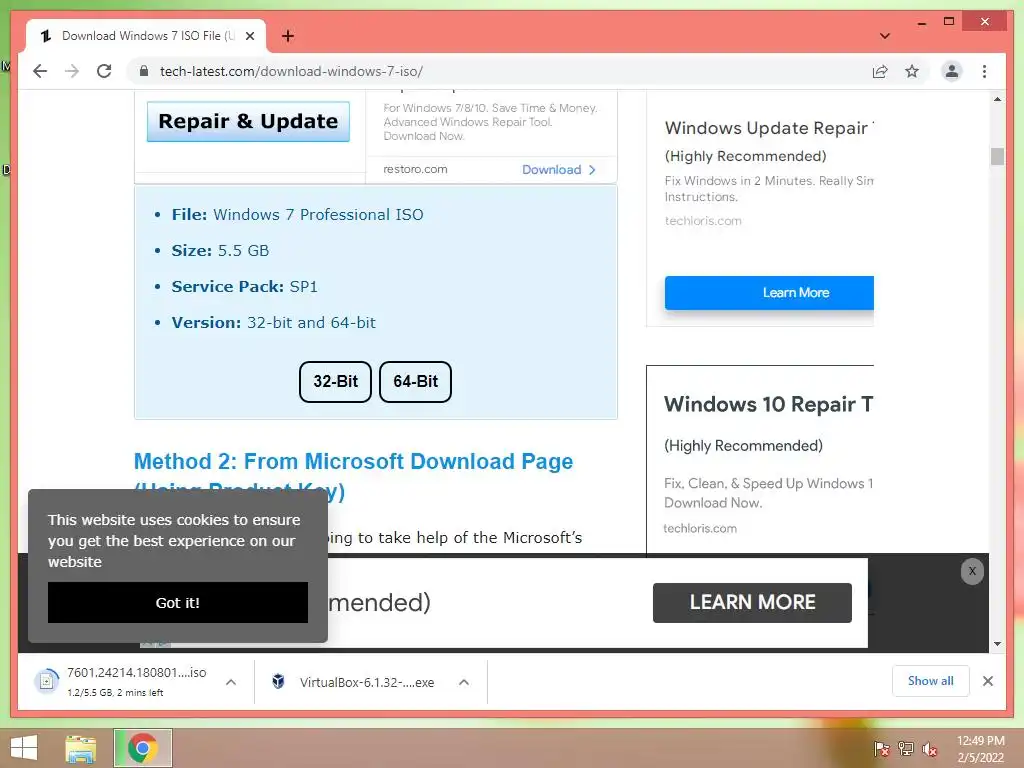
Task: Click the page vertical scrollbar thumb
Action: (997, 156)
